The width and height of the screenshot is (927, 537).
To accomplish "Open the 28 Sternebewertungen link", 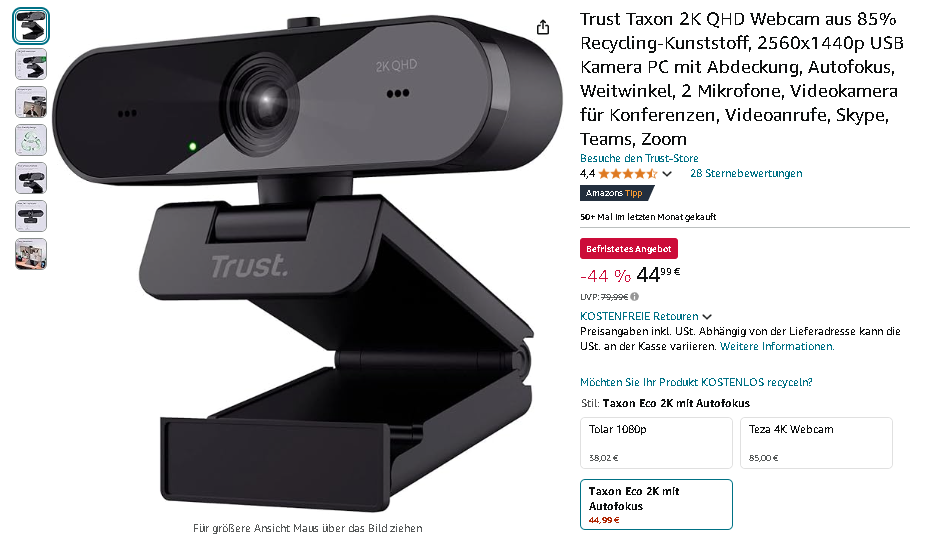I will point(746,173).
